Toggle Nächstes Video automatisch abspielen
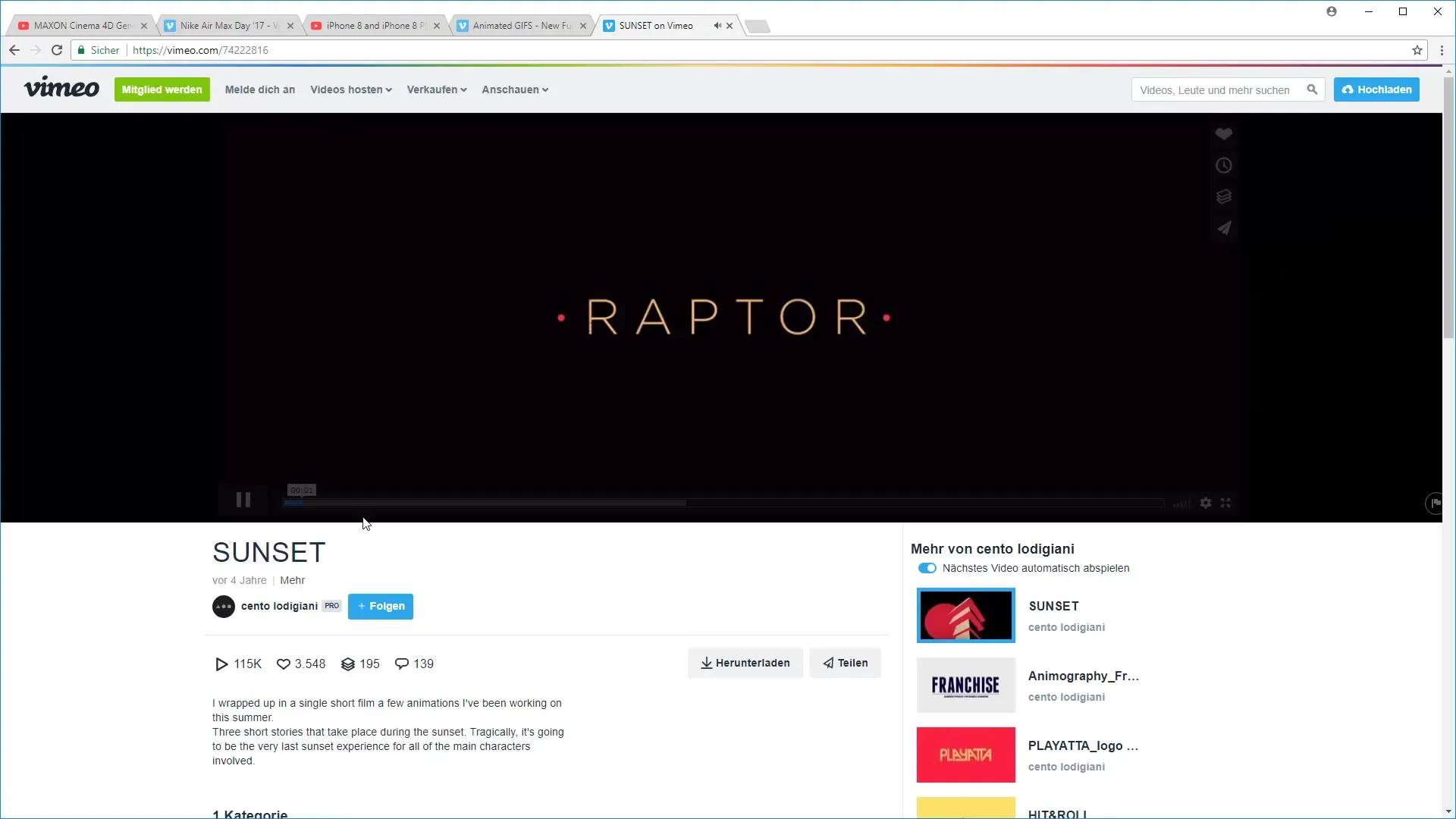Image resolution: width=1456 pixels, height=819 pixels. click(927, 568)
